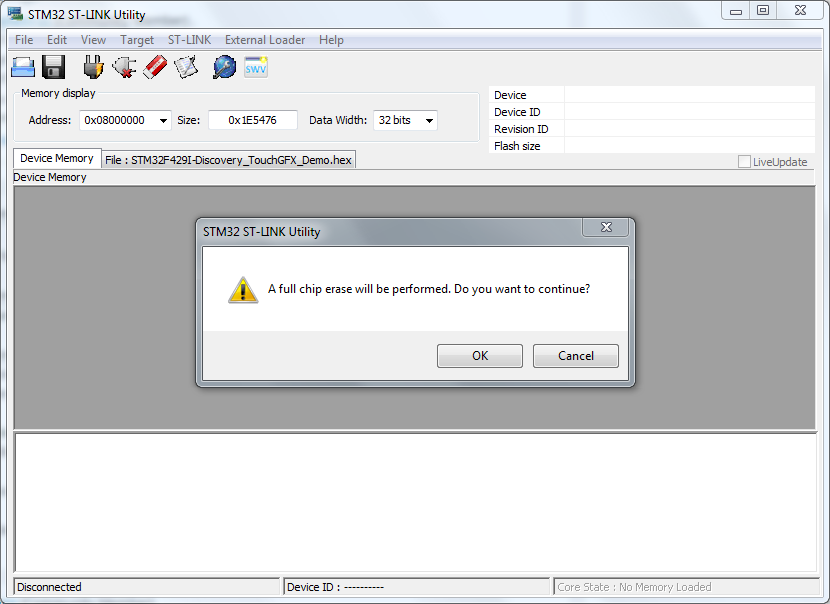Click the warning icon in the dialog

(x=243, y=290)
